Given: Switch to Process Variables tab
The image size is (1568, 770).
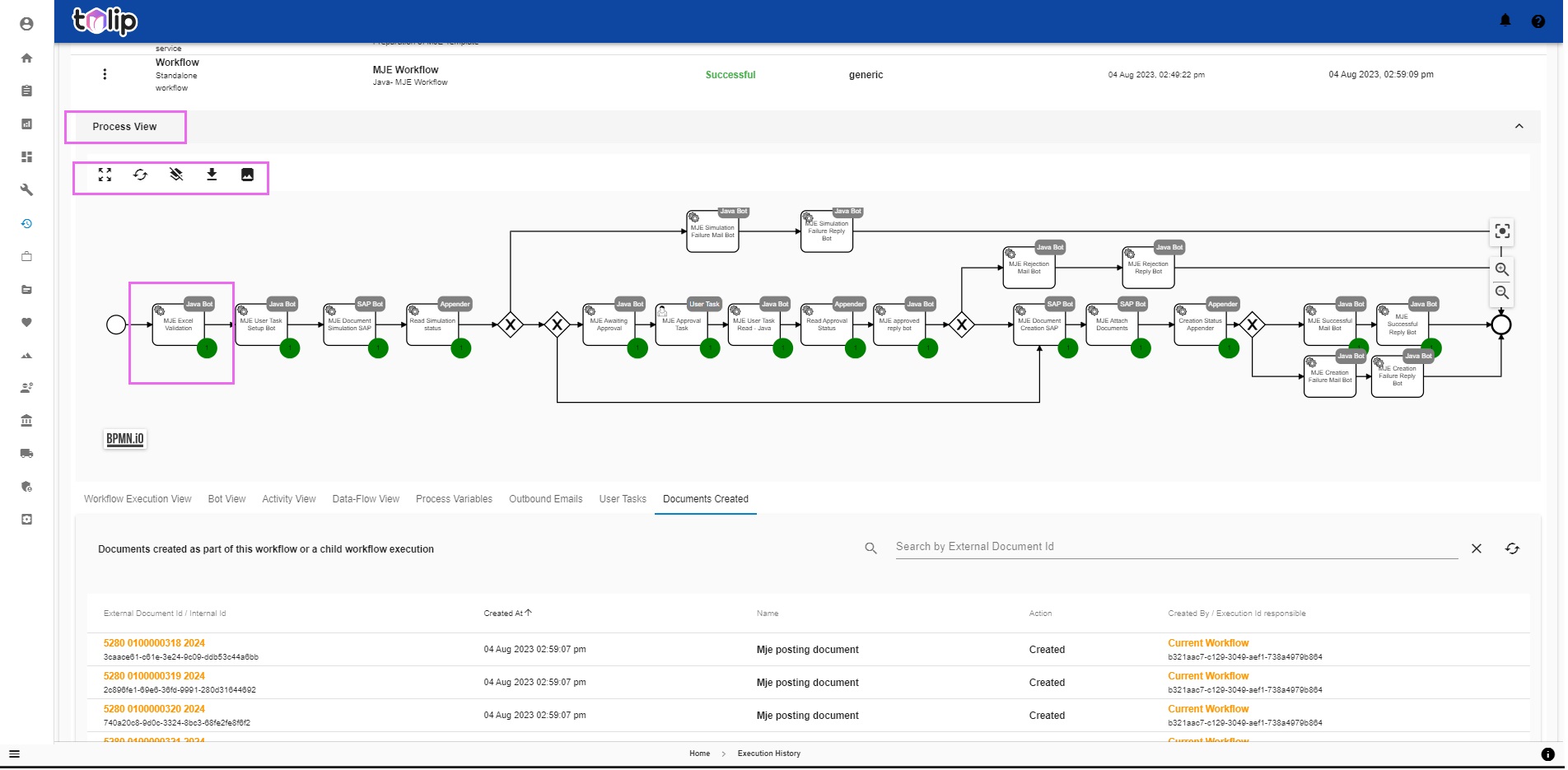Looking at the screenshot, I should (454, 499).
